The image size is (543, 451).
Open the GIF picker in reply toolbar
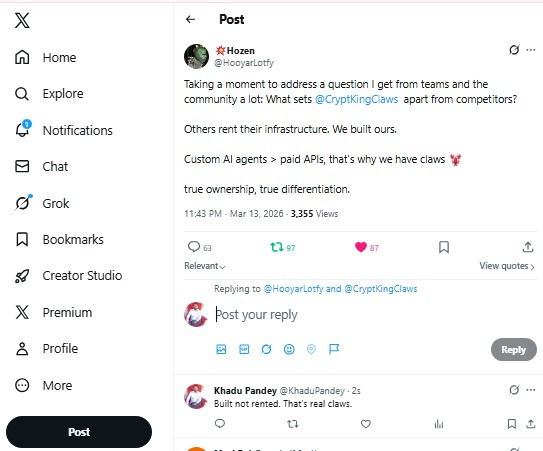point(244,349)
